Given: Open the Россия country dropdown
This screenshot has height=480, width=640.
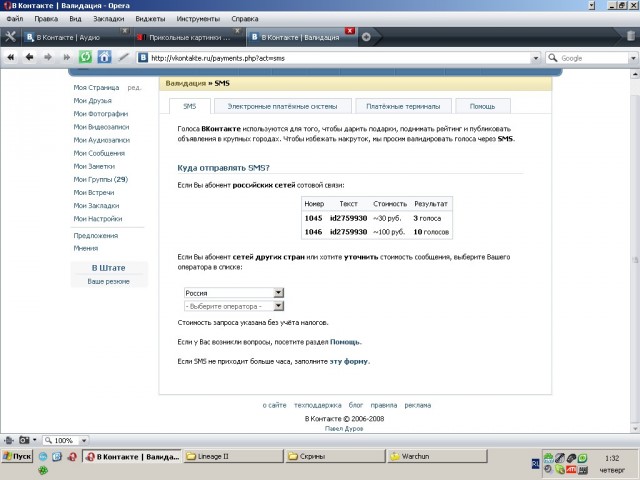Looking at the screenshot, I should (x=234, y=293).
